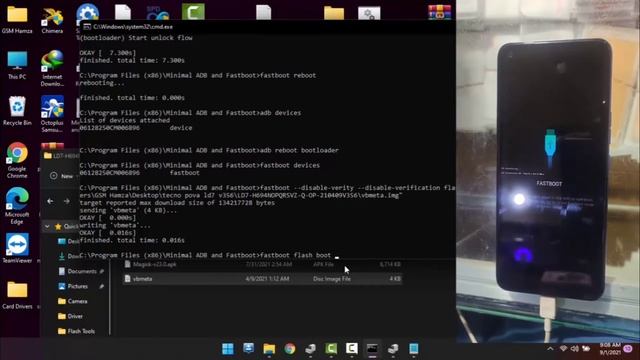
Task: Open the Card Drivers desktop folder
Action: point(17,295)
